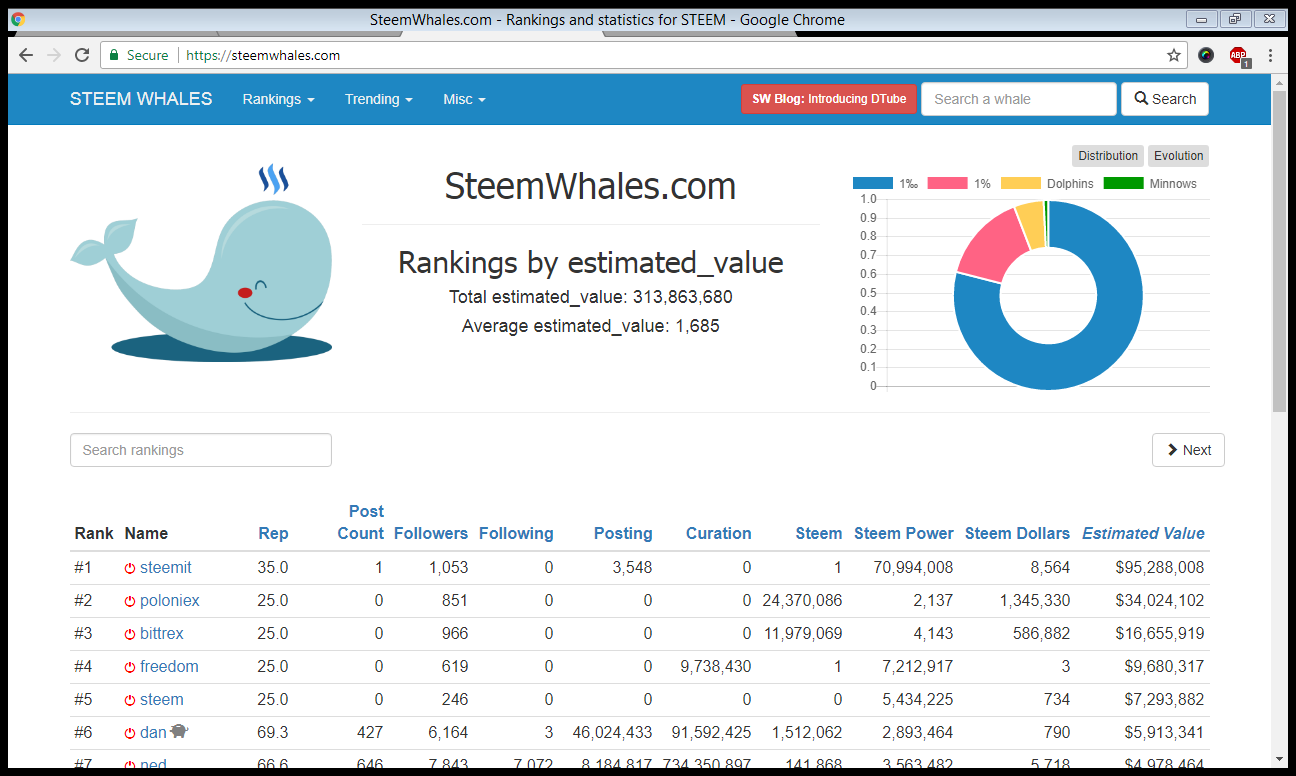
Task: Open the steem account link in row #5
Action: click(162, 699)
